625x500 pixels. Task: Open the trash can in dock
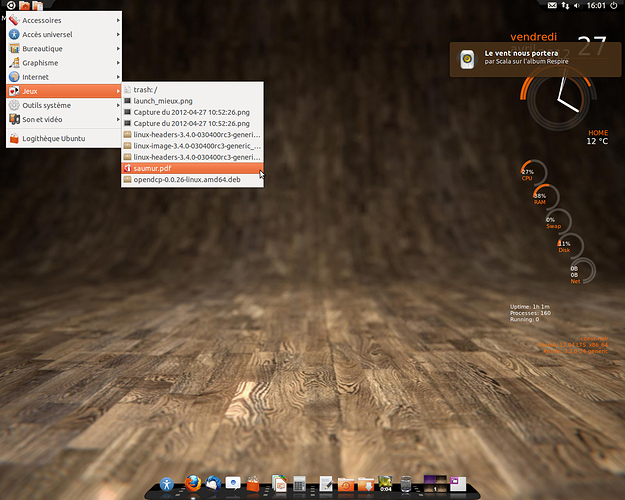(406, 484)
